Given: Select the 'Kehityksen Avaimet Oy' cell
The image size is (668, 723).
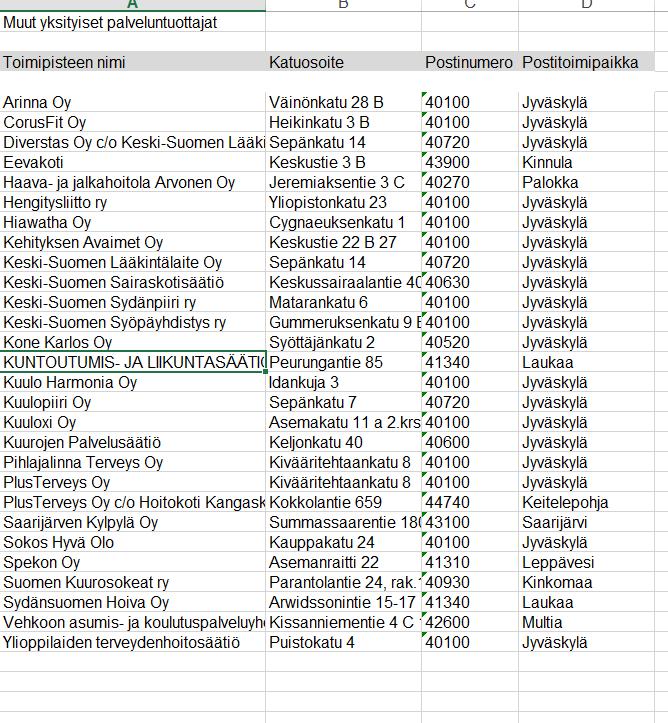Looking at the screenshot, I should click(133, 242).
